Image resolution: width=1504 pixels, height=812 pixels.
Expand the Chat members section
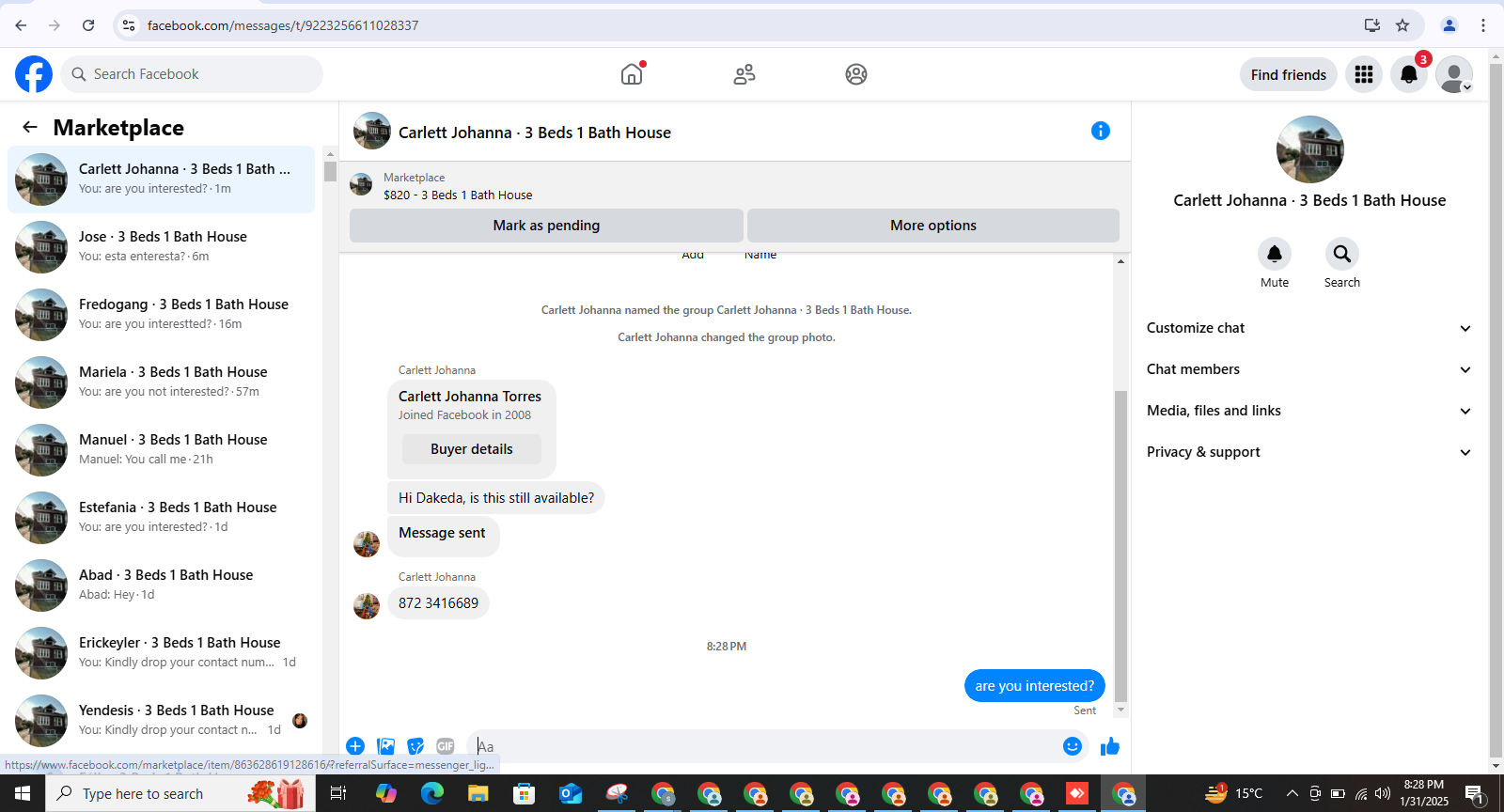[1308, 369]
